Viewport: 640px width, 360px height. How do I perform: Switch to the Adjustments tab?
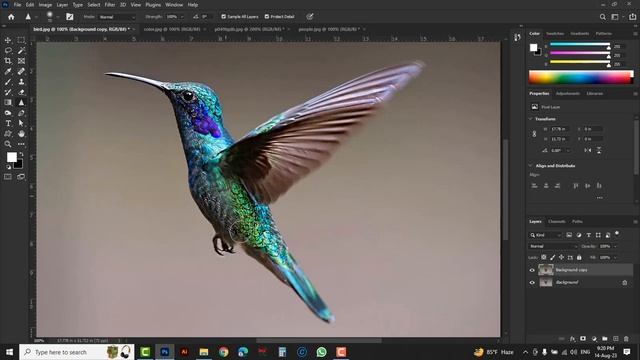click(x=567, y=93)
